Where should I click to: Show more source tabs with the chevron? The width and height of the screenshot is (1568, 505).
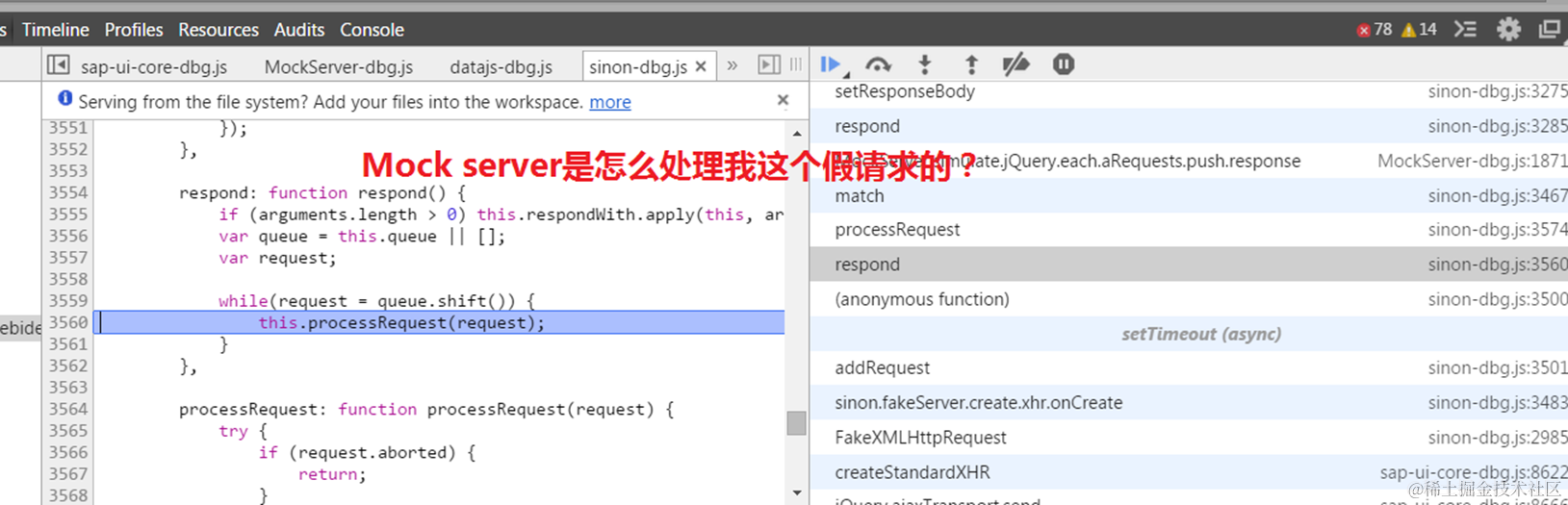point(733,65)
